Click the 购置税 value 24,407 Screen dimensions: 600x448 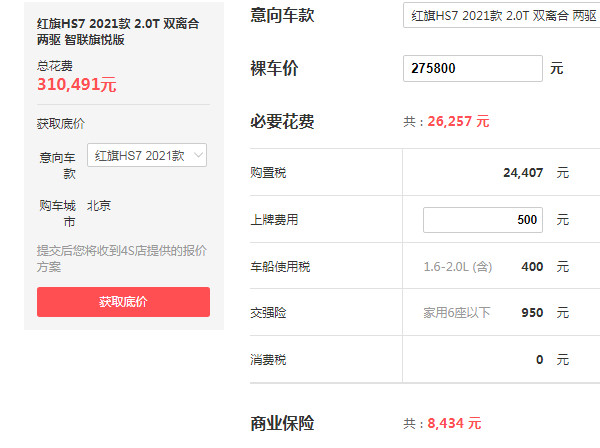pos(523,173)
